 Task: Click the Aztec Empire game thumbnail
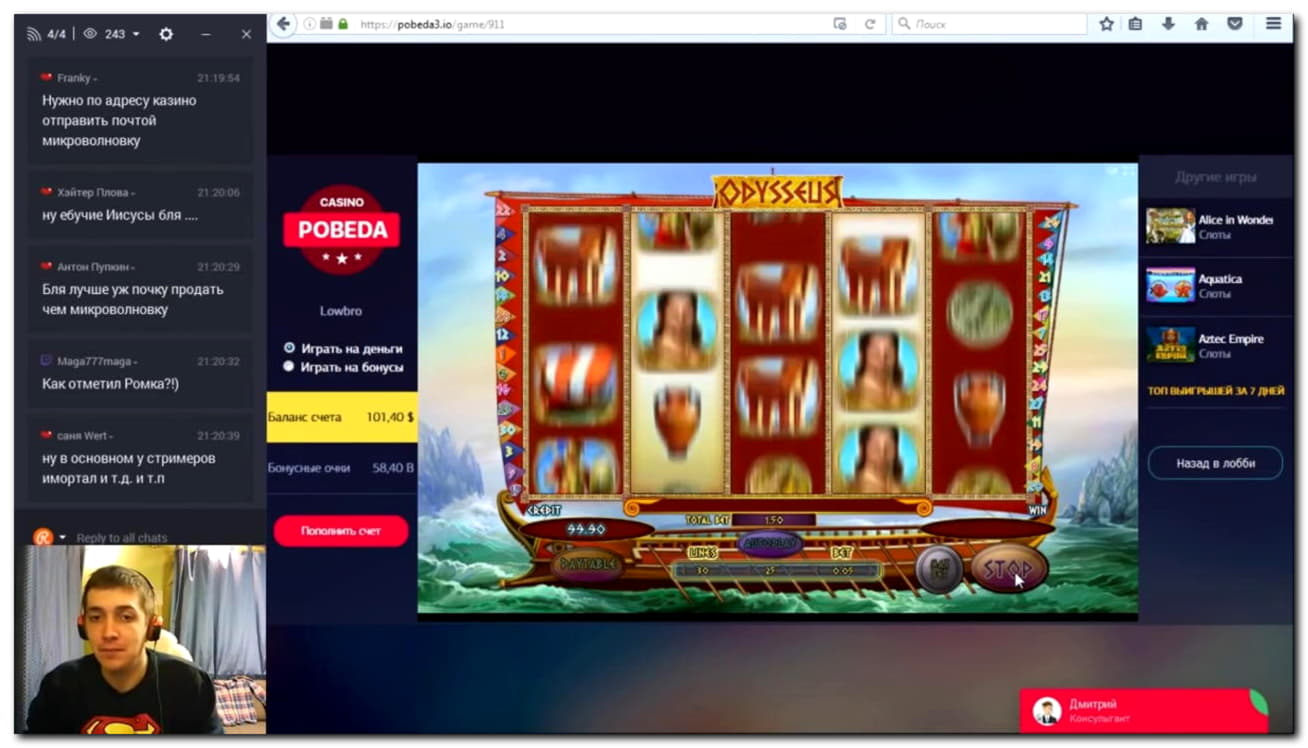click(x=1170, y=345)
